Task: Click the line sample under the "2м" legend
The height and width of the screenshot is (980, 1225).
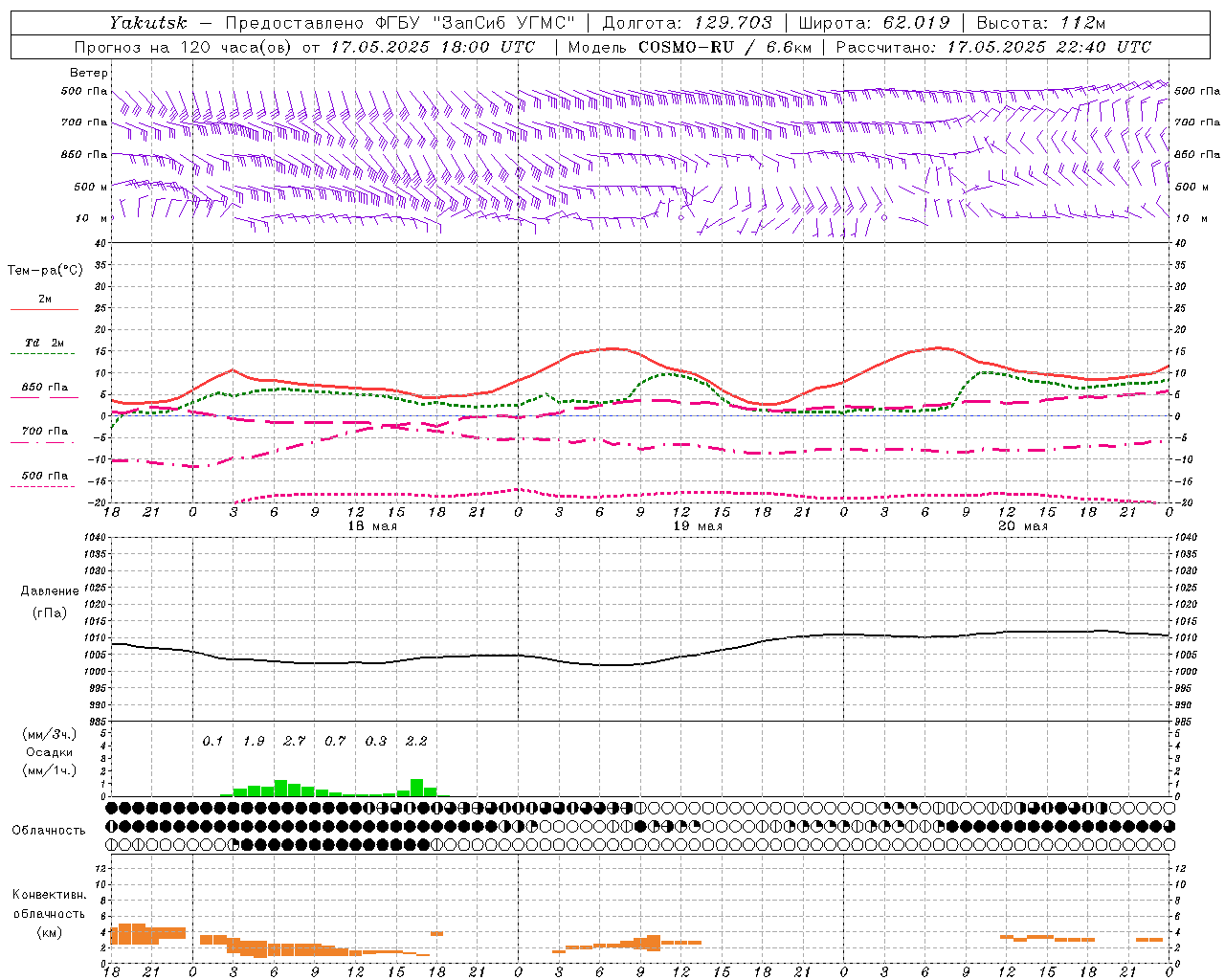Action: coord(44,310)
